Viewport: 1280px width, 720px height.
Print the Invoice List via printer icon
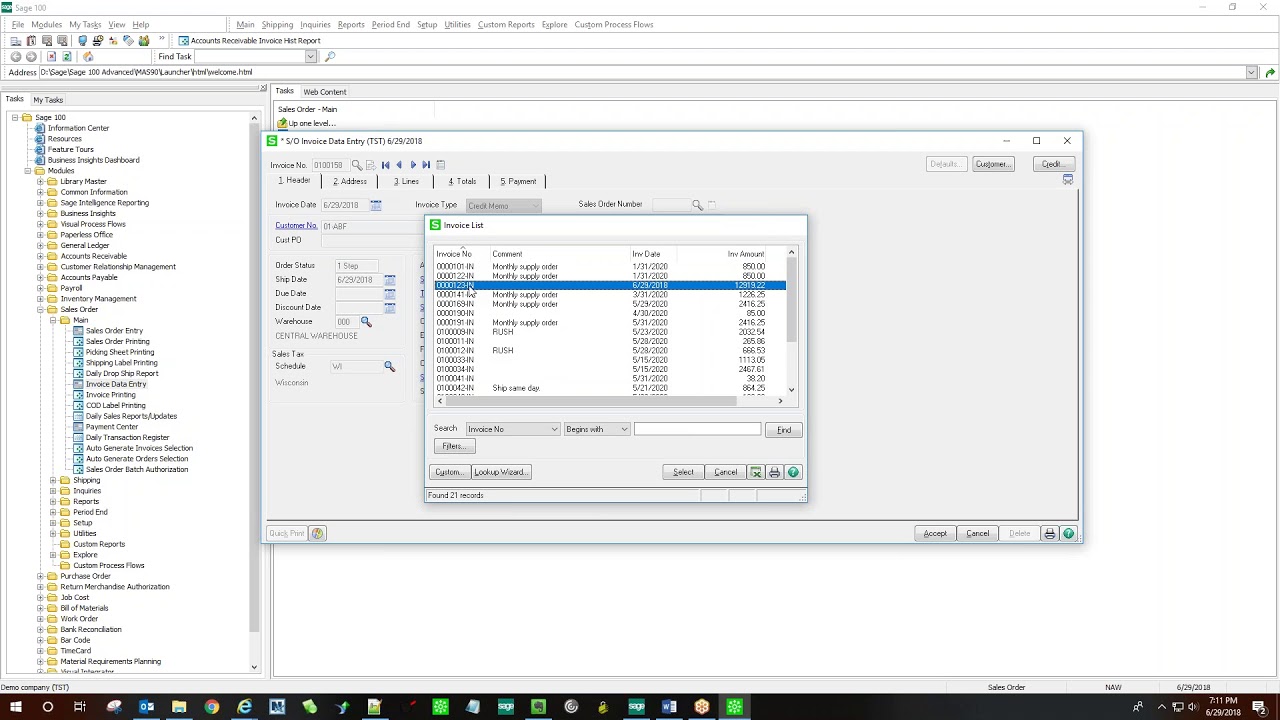point(774,472)
